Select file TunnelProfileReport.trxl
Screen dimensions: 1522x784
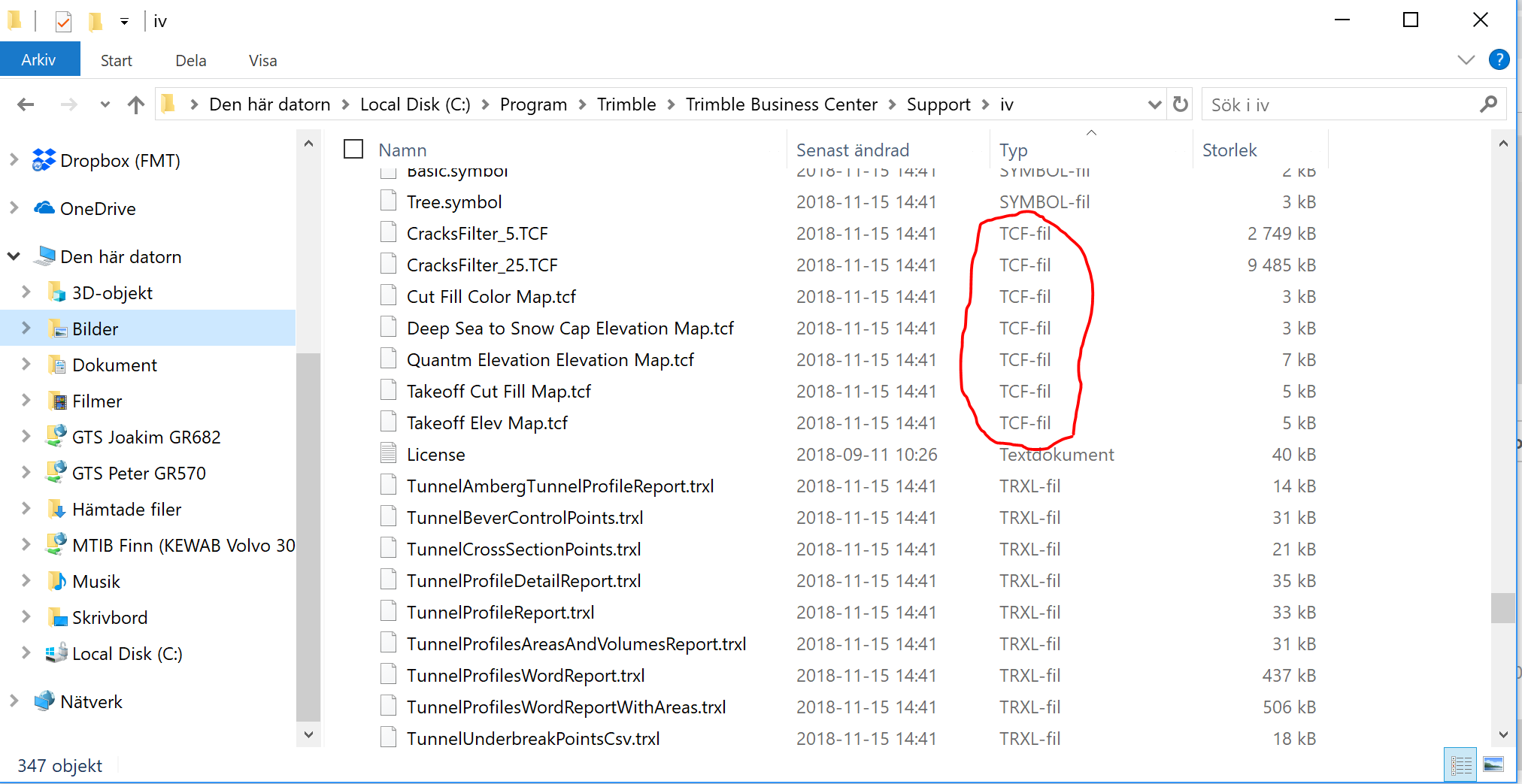click(500, 613)
